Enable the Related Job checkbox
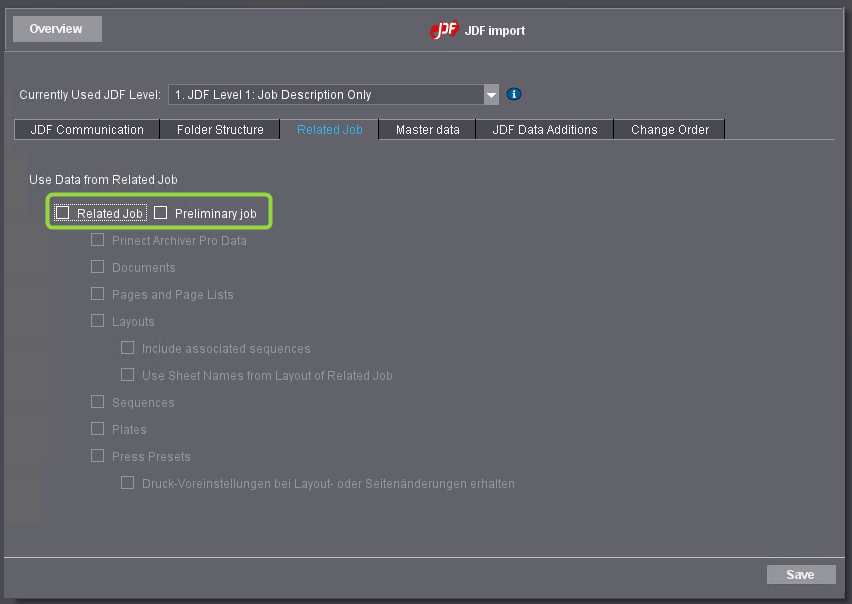The width and height of the screenshot is (852, 604). click(62, 212)
